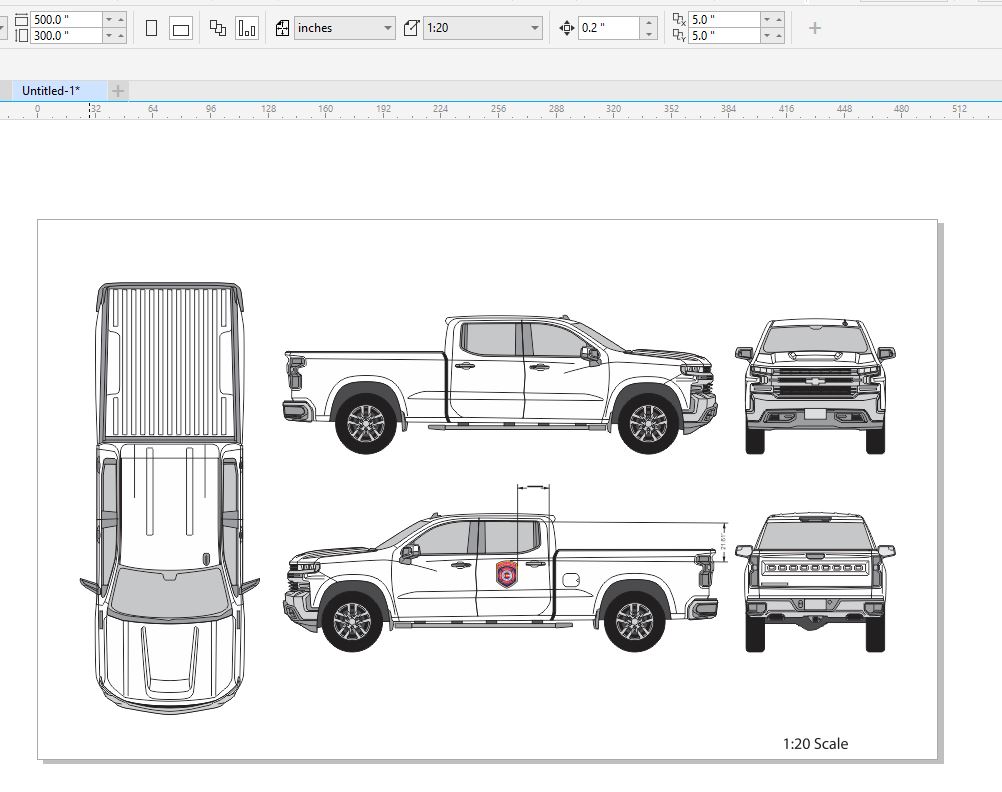The width and height of the screenshot is (1002, 792).
Task: Click the page width field 500.0"
Action: (x=66, y=20)
